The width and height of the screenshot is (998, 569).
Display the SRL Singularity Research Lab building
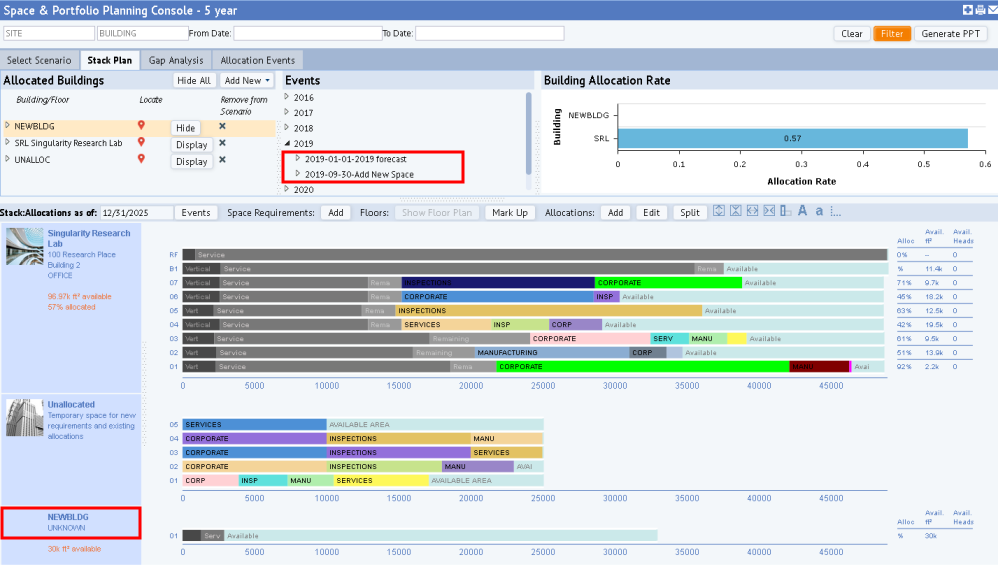coord(191,145)
